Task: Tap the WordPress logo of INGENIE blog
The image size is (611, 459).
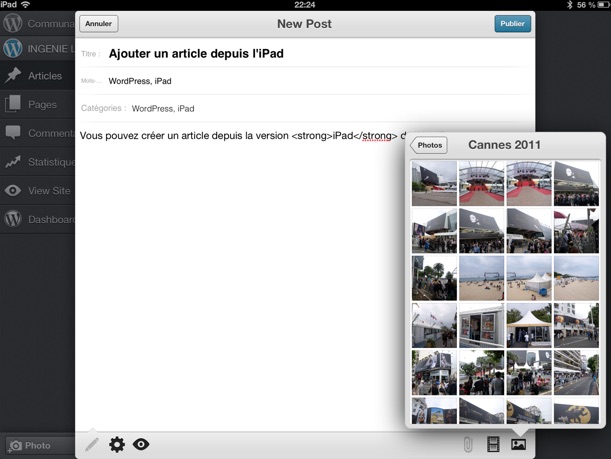Action: coord(13,48)
